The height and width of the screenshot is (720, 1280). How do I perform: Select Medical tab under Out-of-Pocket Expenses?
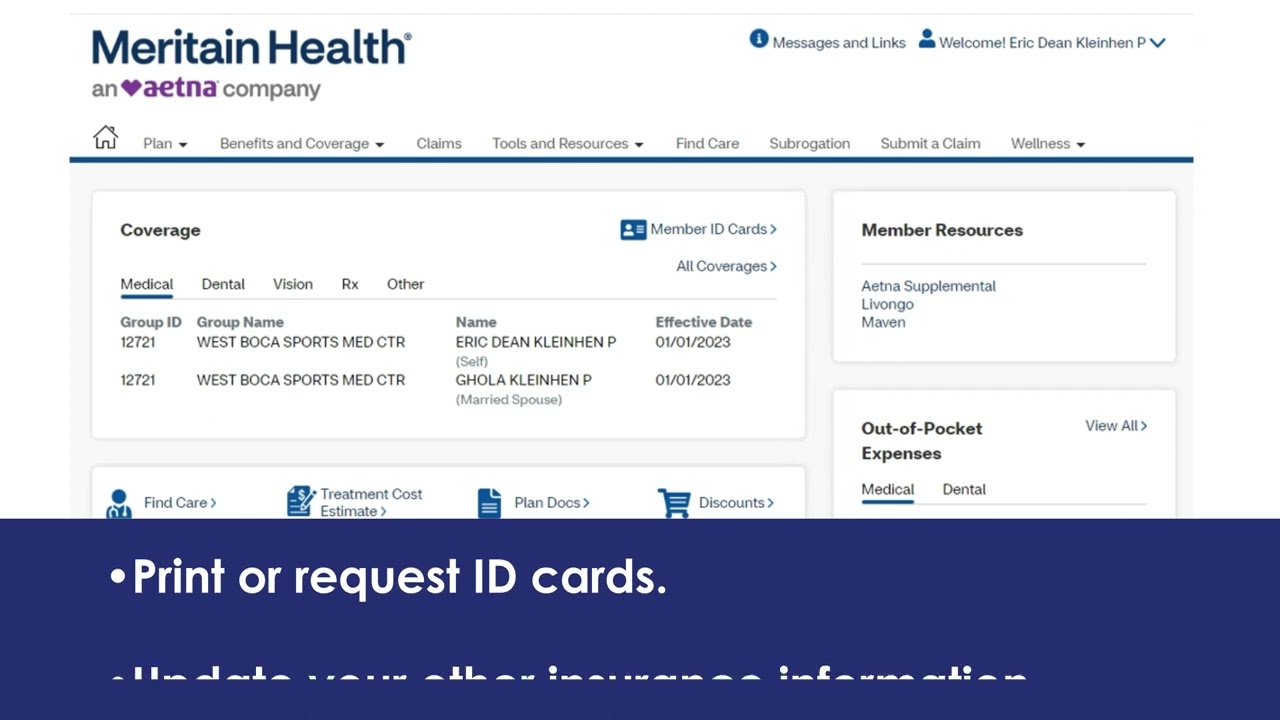coord(888,490)
